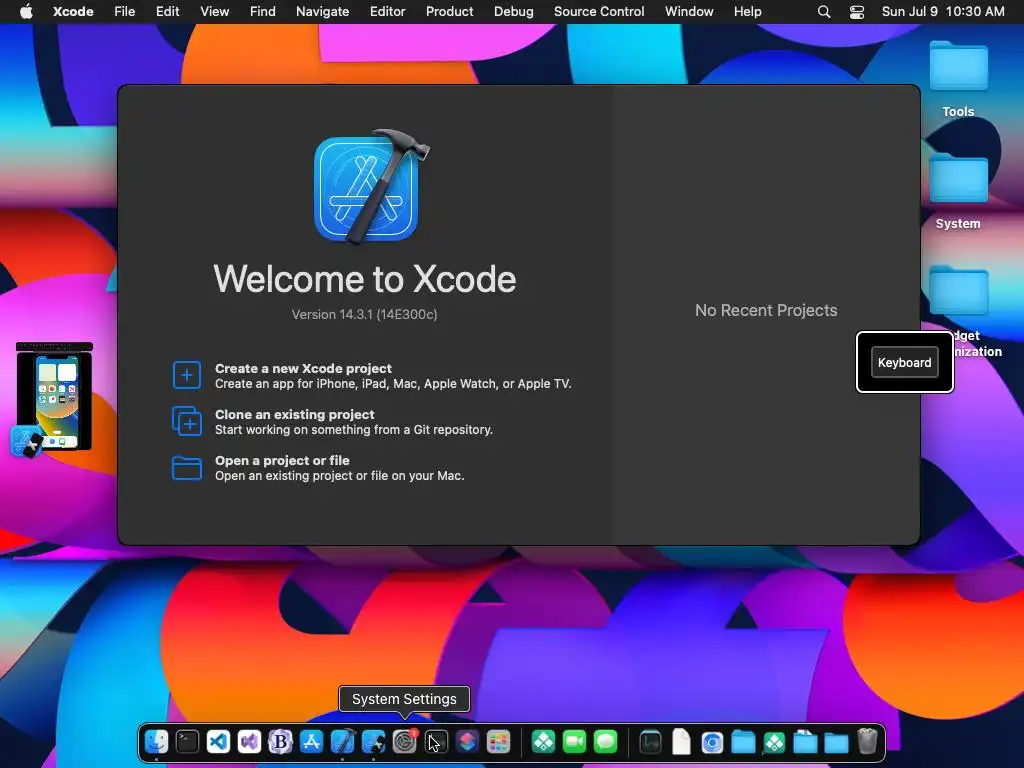
Task: Open the Product menu
Action: (449, 11)
